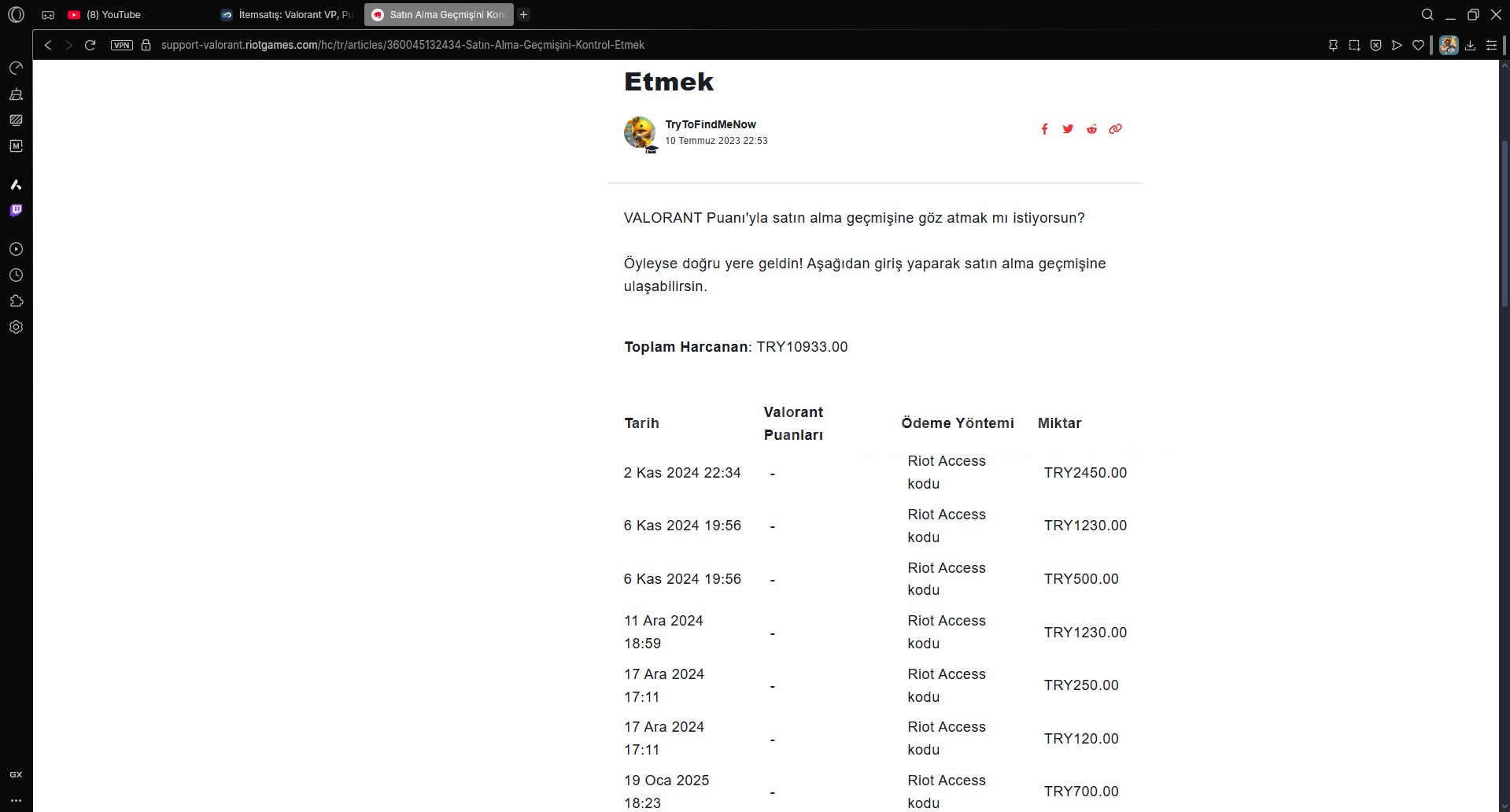Click the TryToFindMeNow author name
This screenshot has width=1510, height=812.
(711, 124)
